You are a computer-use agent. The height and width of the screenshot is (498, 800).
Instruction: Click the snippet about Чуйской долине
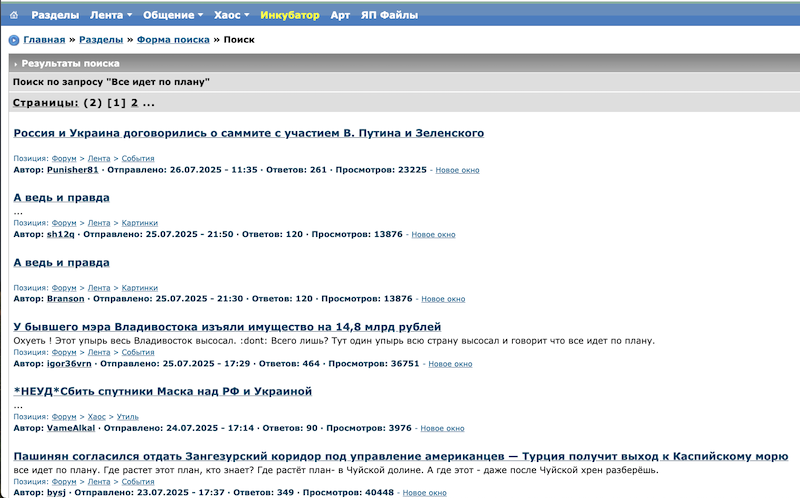[336, 470]
